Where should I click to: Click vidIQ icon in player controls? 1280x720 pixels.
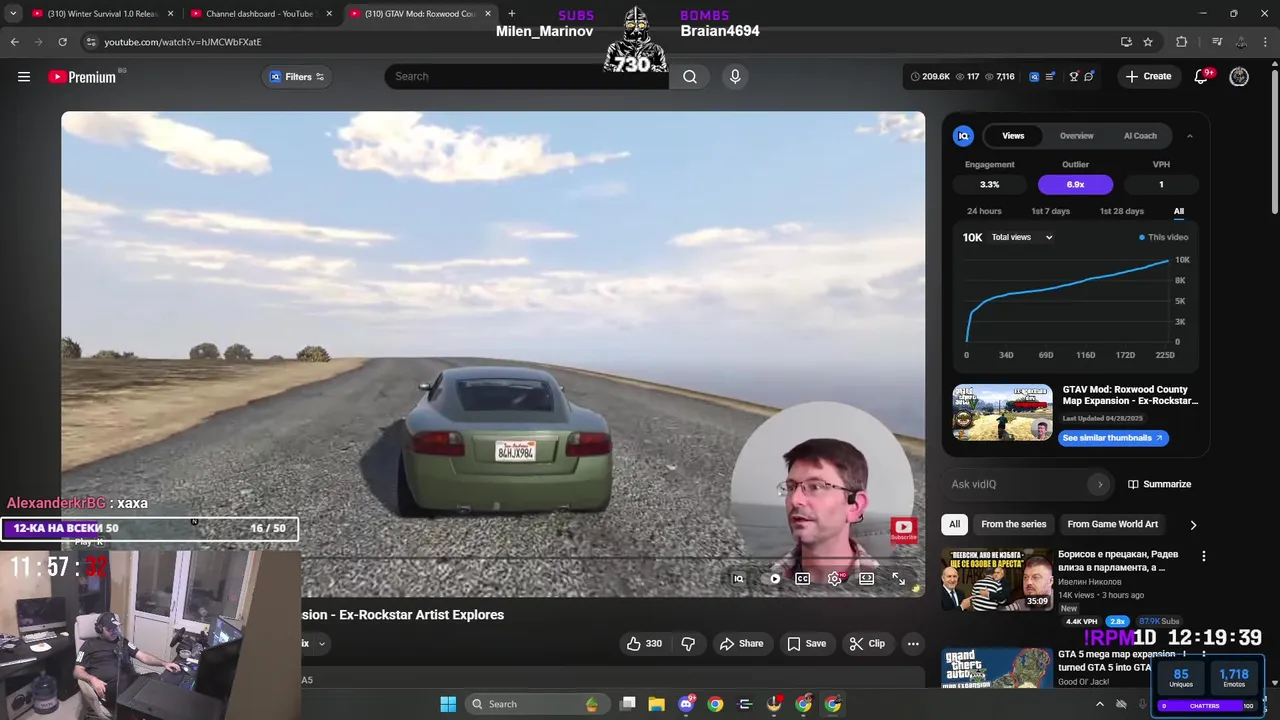tap(739, 578)
